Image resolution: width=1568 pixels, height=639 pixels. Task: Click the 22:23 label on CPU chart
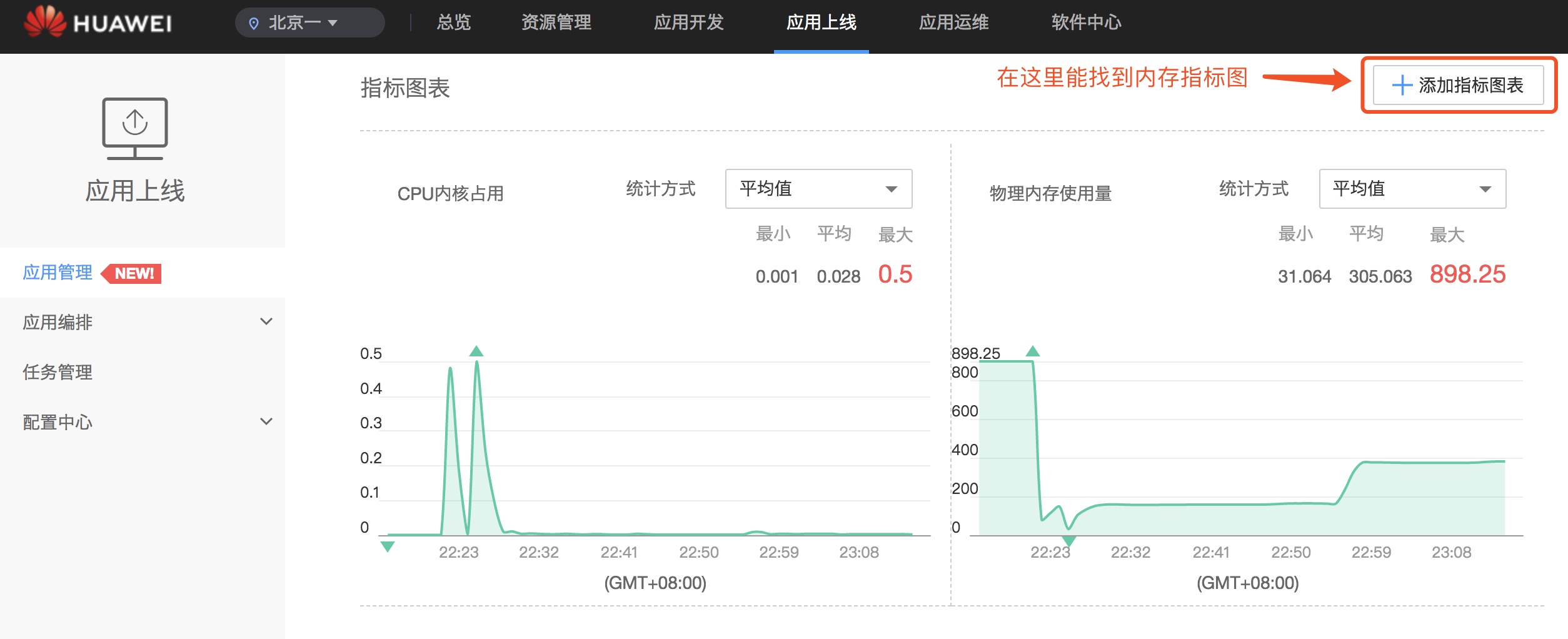tap(458, 553)
